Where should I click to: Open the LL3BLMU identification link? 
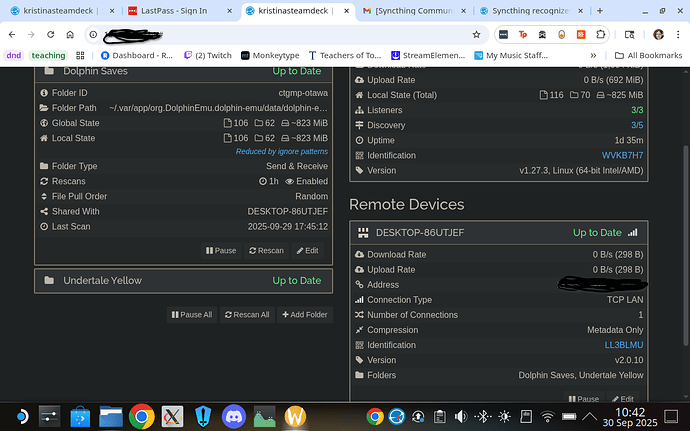624,345
